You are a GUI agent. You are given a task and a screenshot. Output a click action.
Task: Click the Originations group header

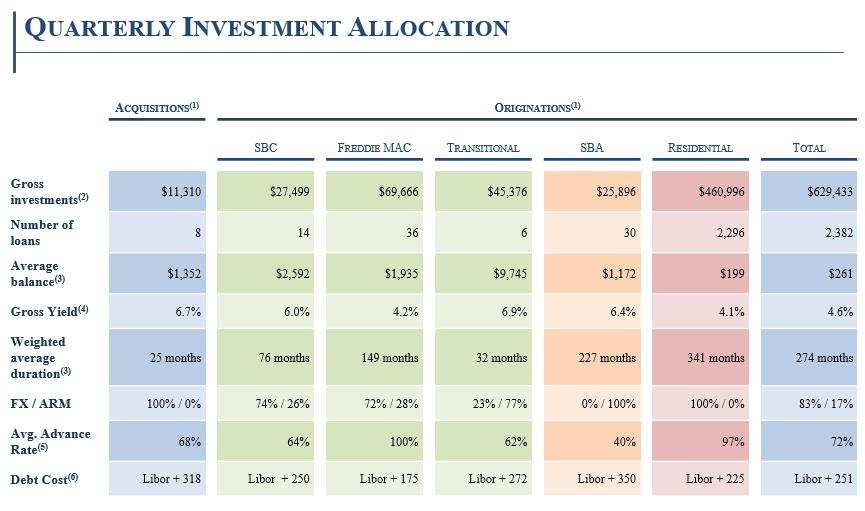click(537, 108)
